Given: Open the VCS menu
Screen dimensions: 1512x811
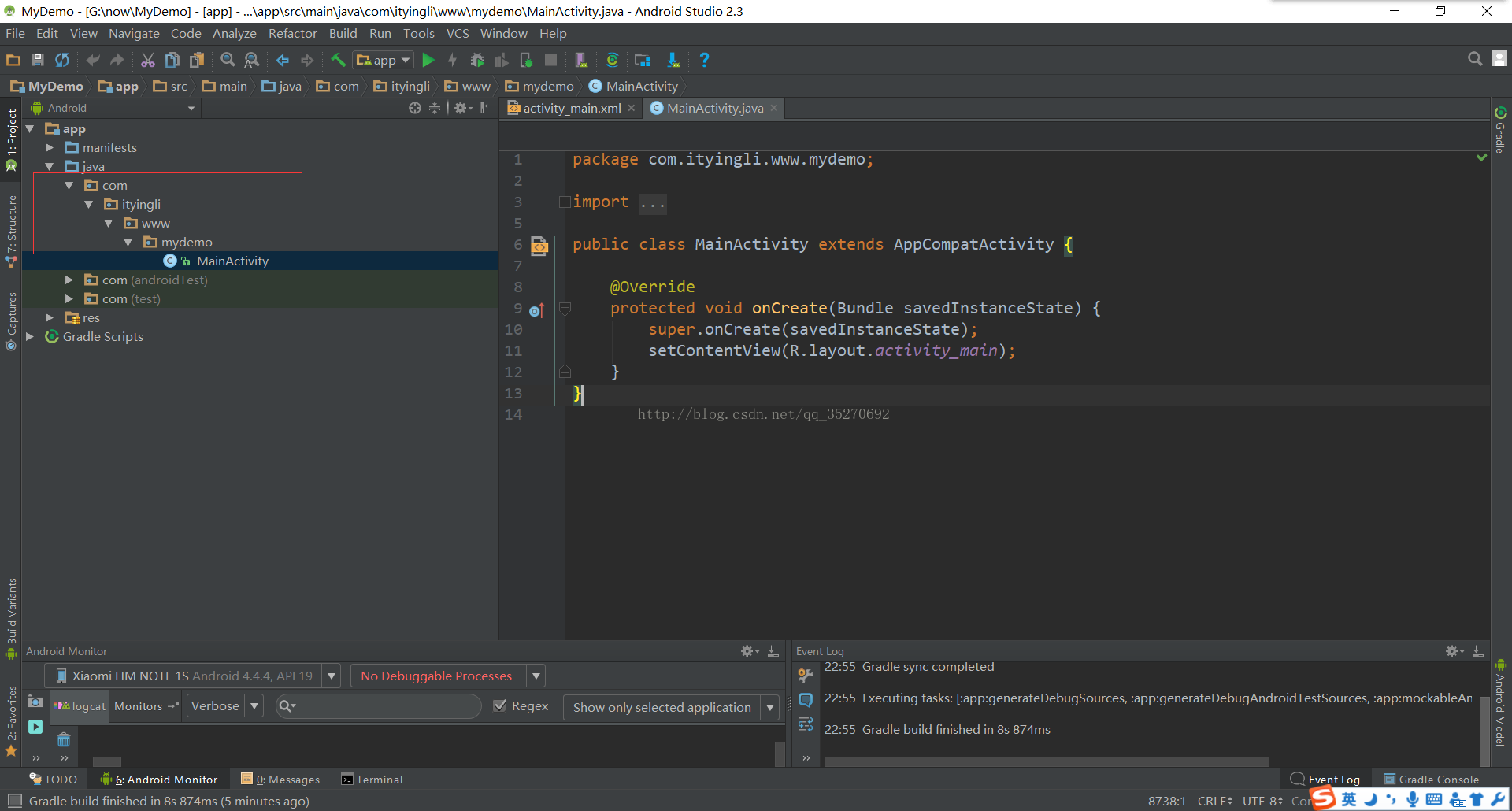Looking at the screenshot, I should coord(458,33).
